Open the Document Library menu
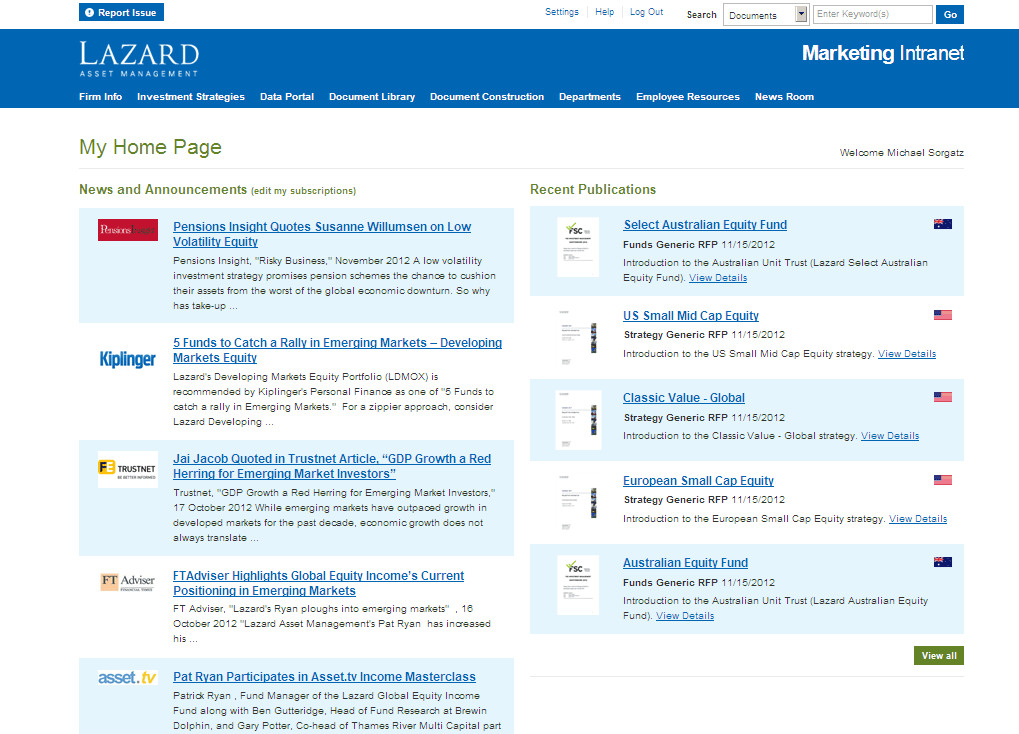1019x734 pixels. tap(372, 96)
